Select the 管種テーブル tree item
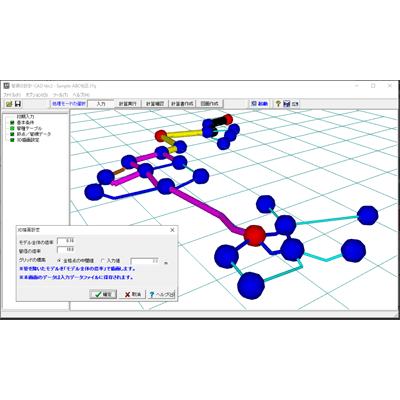Screen dimensions: 400x400 [x=29, y=128]
